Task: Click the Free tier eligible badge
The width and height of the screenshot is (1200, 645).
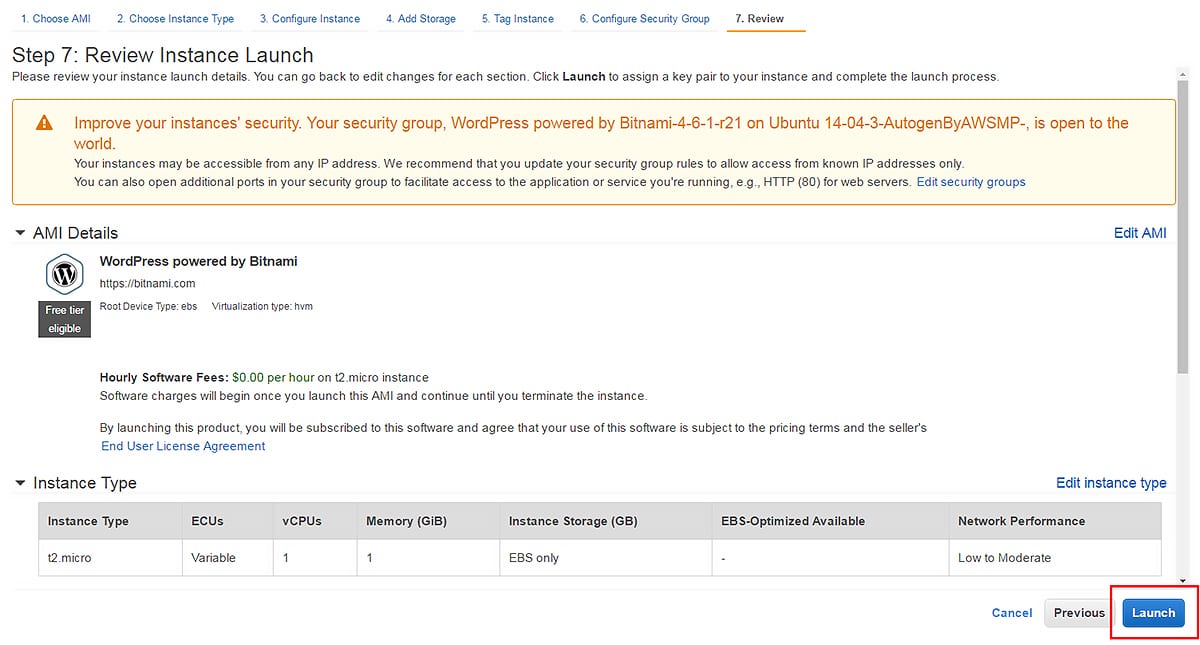Action: point(64,319)
